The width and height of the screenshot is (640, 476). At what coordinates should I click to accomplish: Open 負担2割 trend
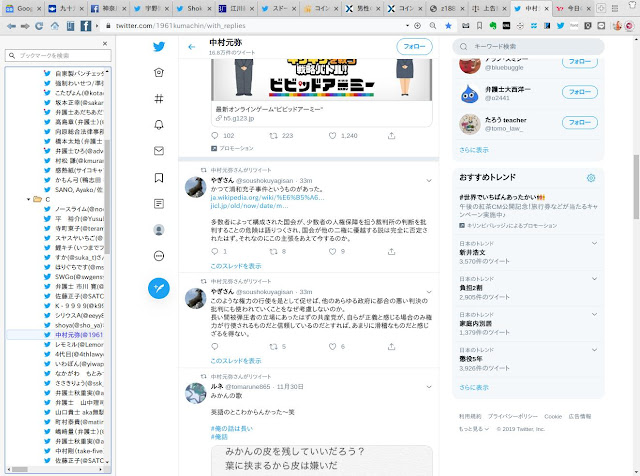[471, 288]
